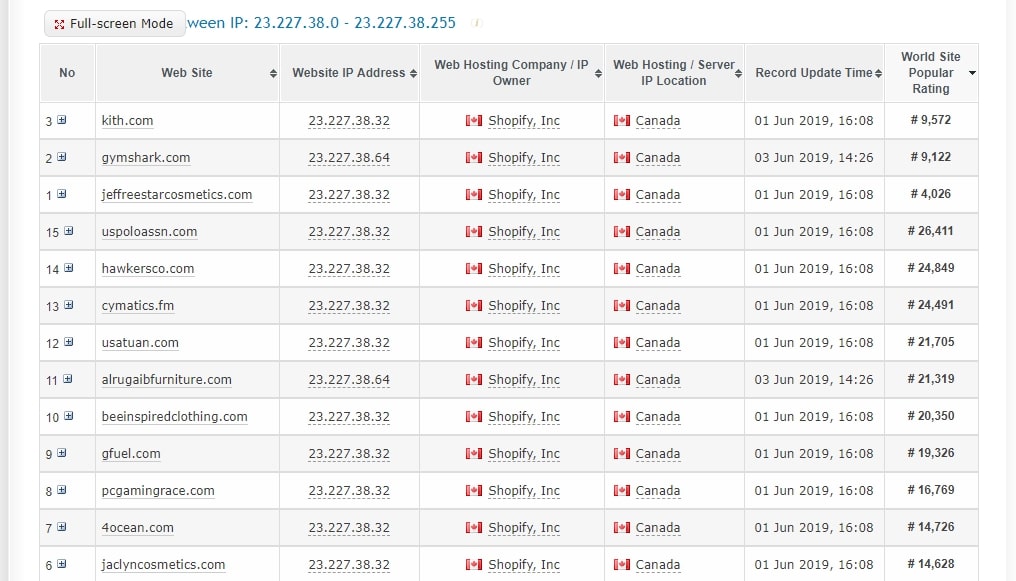
Task: Click the Full-screen Mode button
Action: pos(114,24)
